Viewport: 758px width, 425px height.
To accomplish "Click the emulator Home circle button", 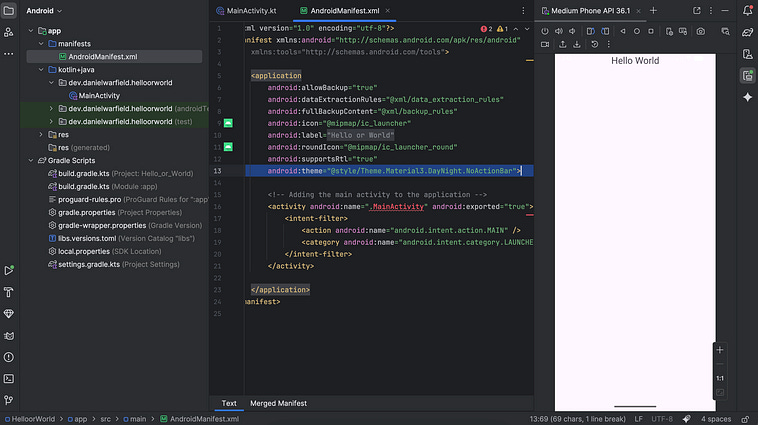I will pyautogui.click(x=637, y=31).
